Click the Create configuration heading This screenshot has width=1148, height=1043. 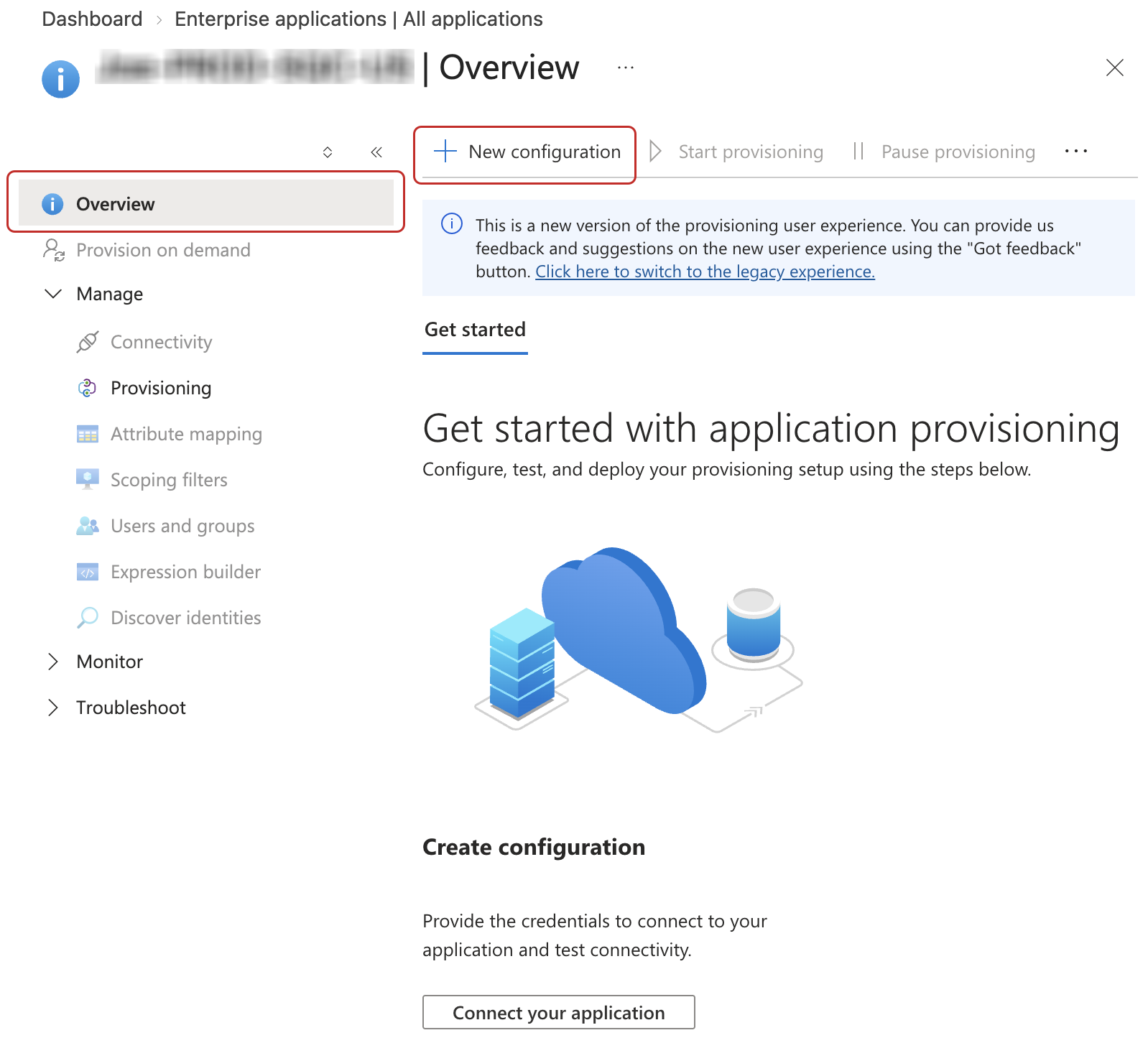(534, 847)
